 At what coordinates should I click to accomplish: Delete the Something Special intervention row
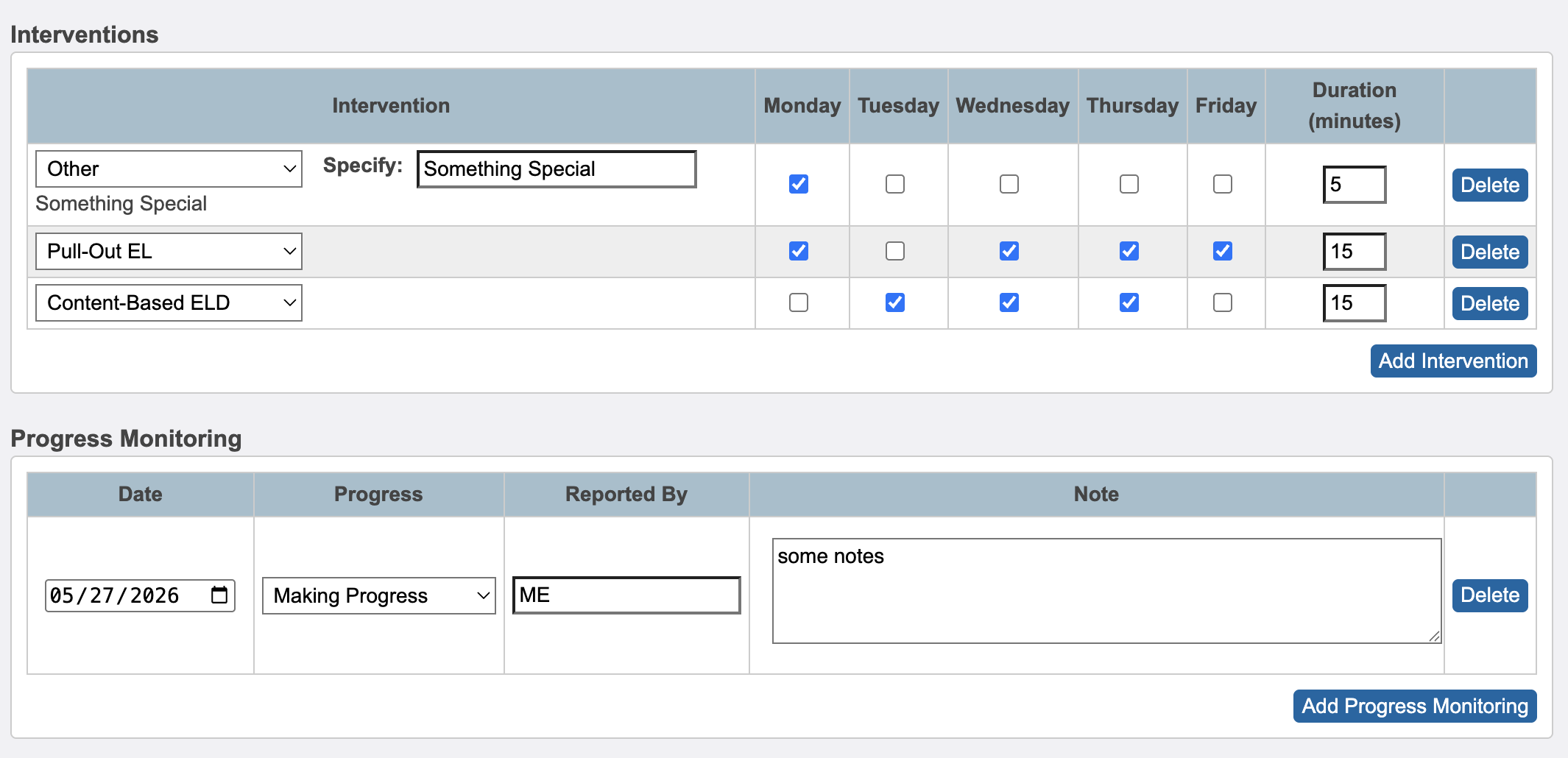[1490, 185]
